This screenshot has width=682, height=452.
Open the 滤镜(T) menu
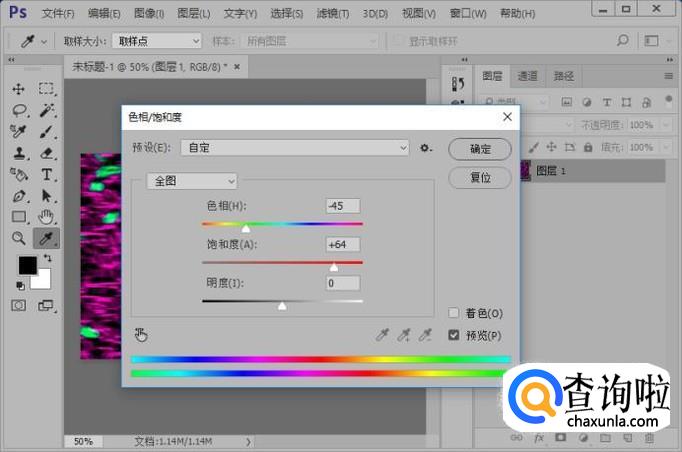pos(332,14)
